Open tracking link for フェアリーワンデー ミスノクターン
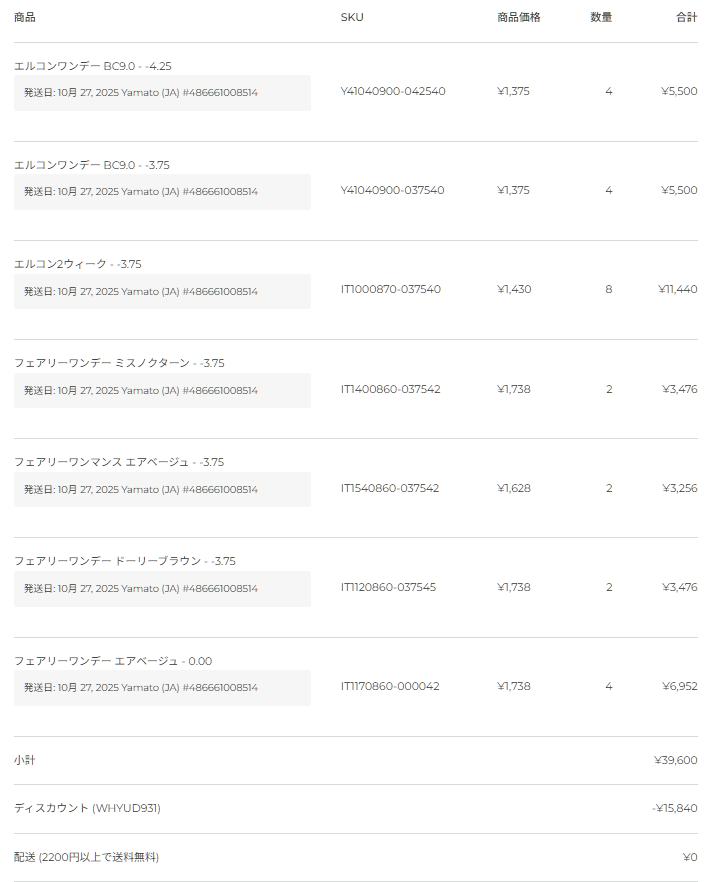This screenshot has height=882, width=711. click(x=220, y=390)
